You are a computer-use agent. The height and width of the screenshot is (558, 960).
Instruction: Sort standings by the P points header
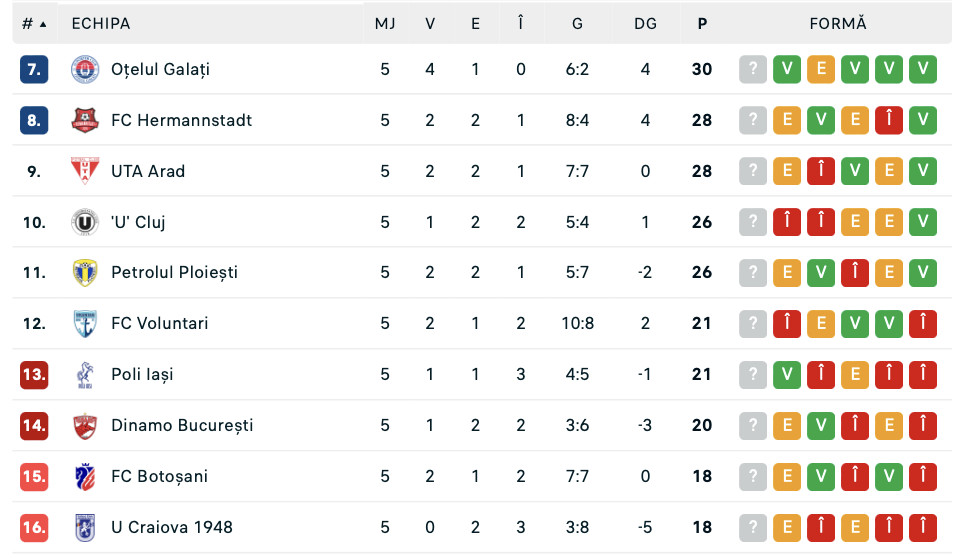[702, 24]
